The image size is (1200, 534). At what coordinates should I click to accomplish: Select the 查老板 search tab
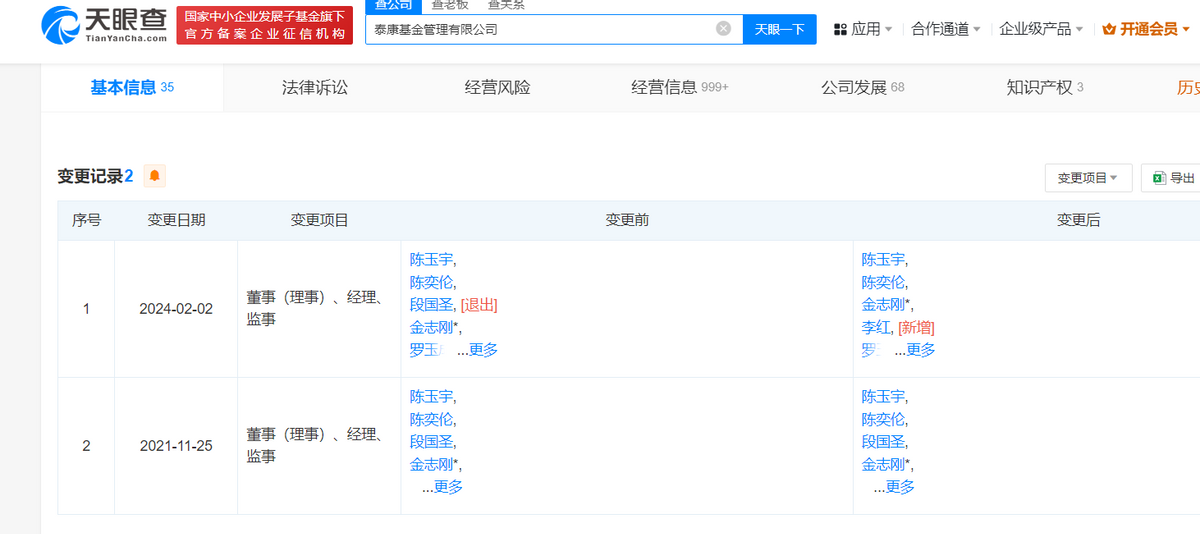click(x=449, y=5)
